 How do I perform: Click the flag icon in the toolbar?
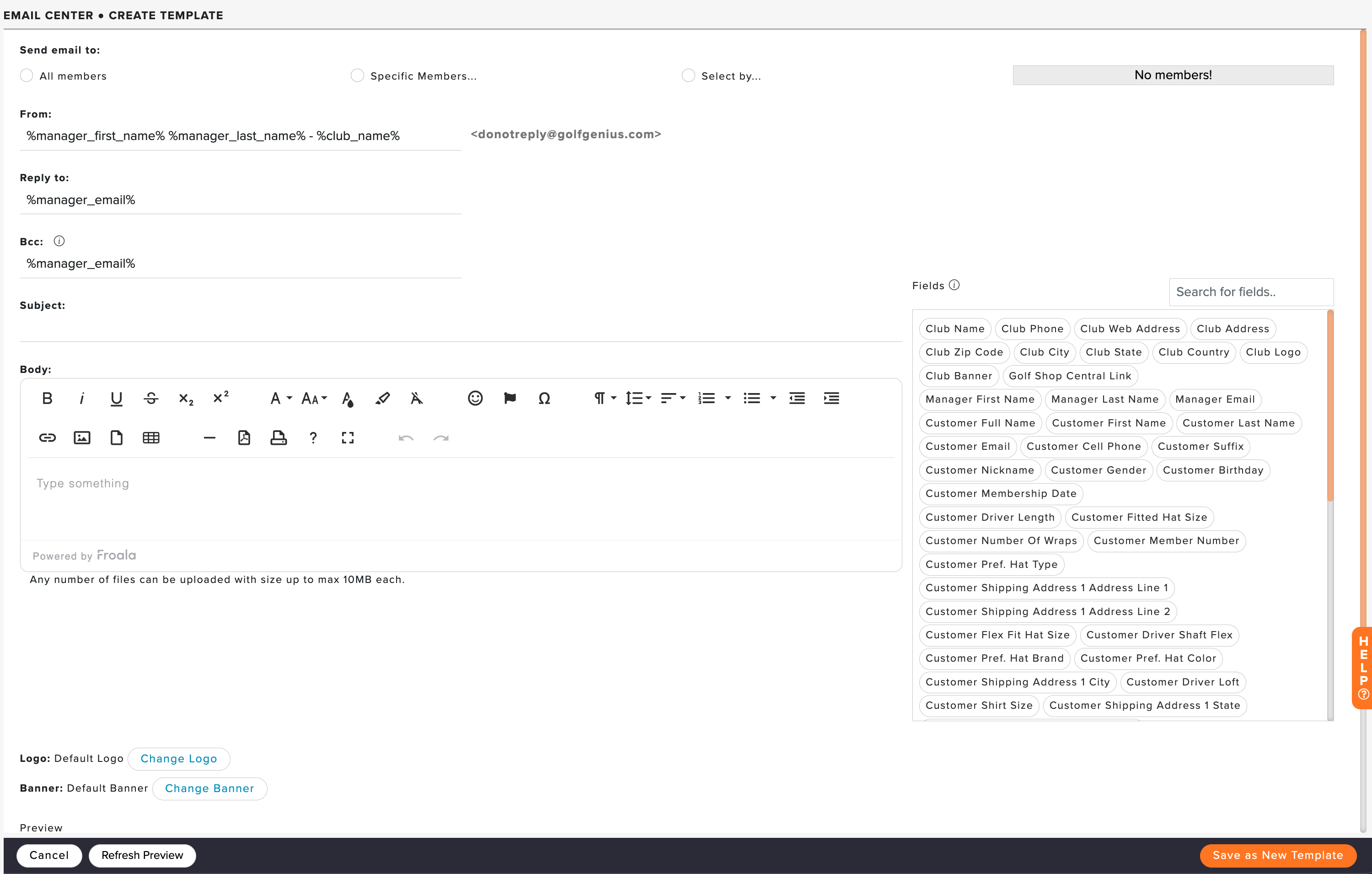pyautogui.click(x=510, y=399)
